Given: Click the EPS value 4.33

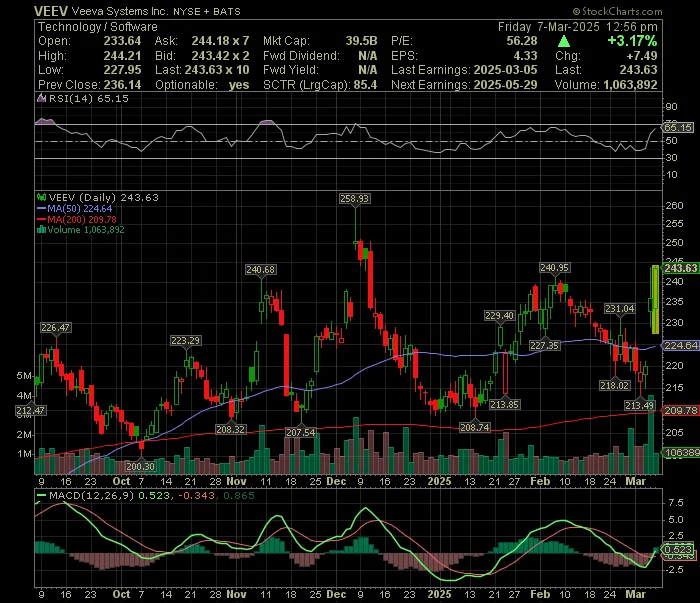Looking at the screenshot, I should 525,56.
